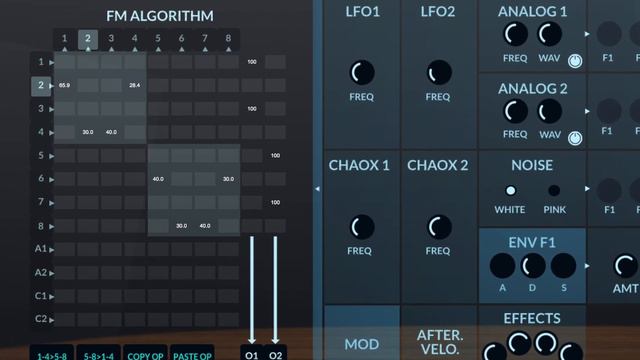Select the C2 modulator row

pos(42,319)
